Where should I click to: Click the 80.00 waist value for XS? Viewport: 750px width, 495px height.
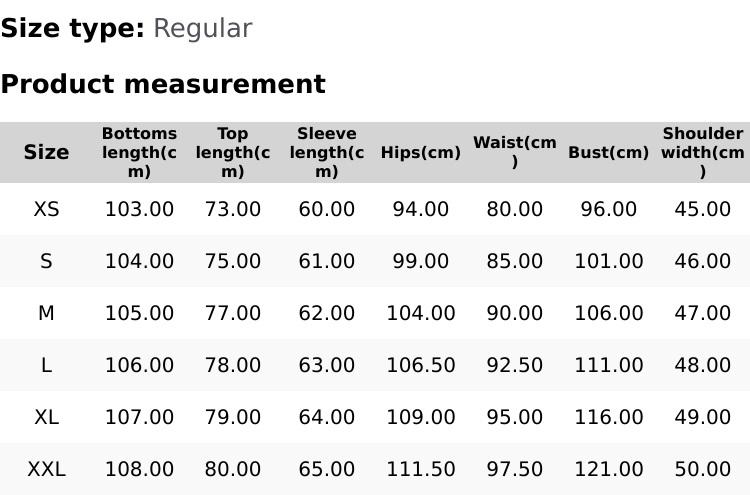[515, 209]
